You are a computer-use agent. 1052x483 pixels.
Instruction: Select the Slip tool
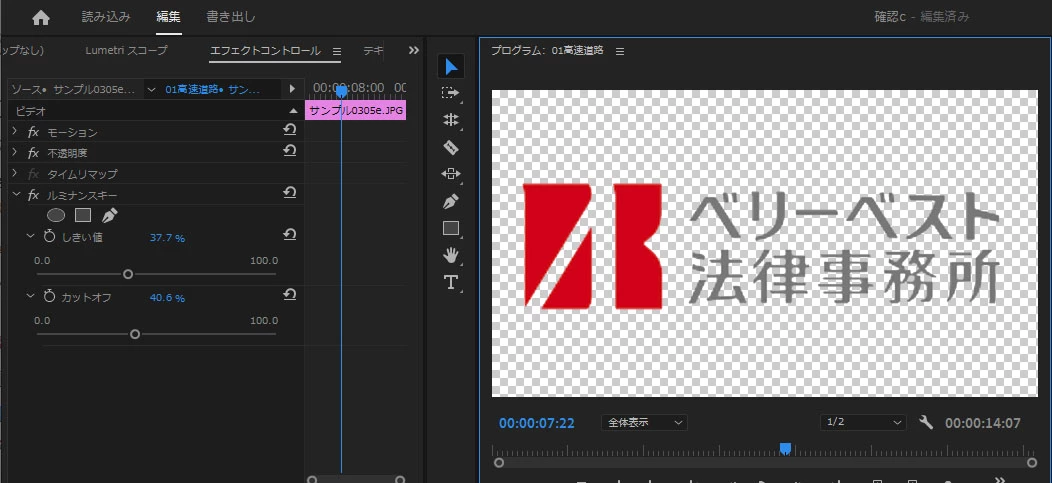450,174
